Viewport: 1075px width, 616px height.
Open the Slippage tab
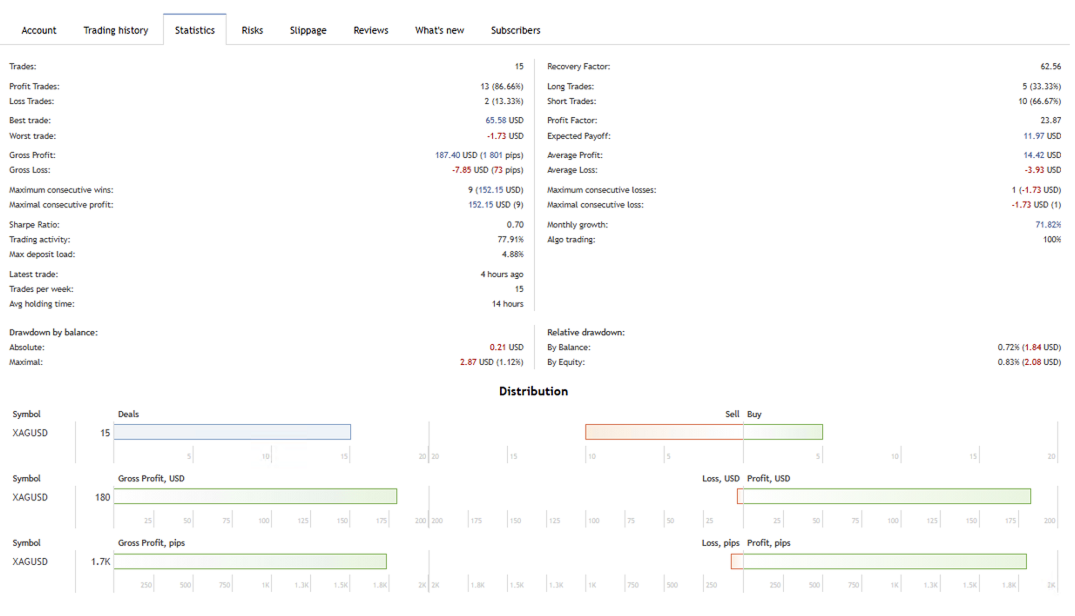308,30
